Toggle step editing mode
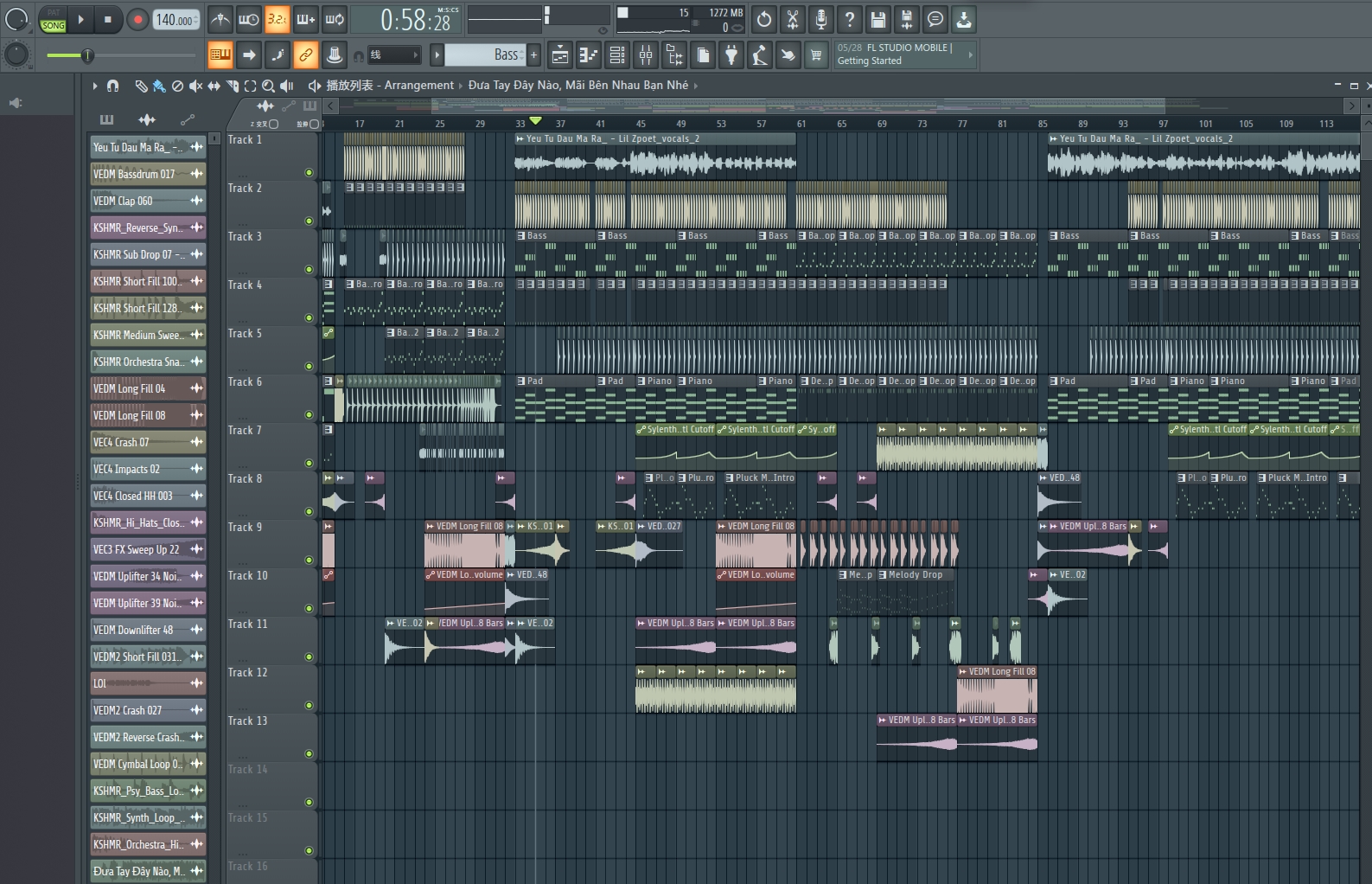 [278, 55]
